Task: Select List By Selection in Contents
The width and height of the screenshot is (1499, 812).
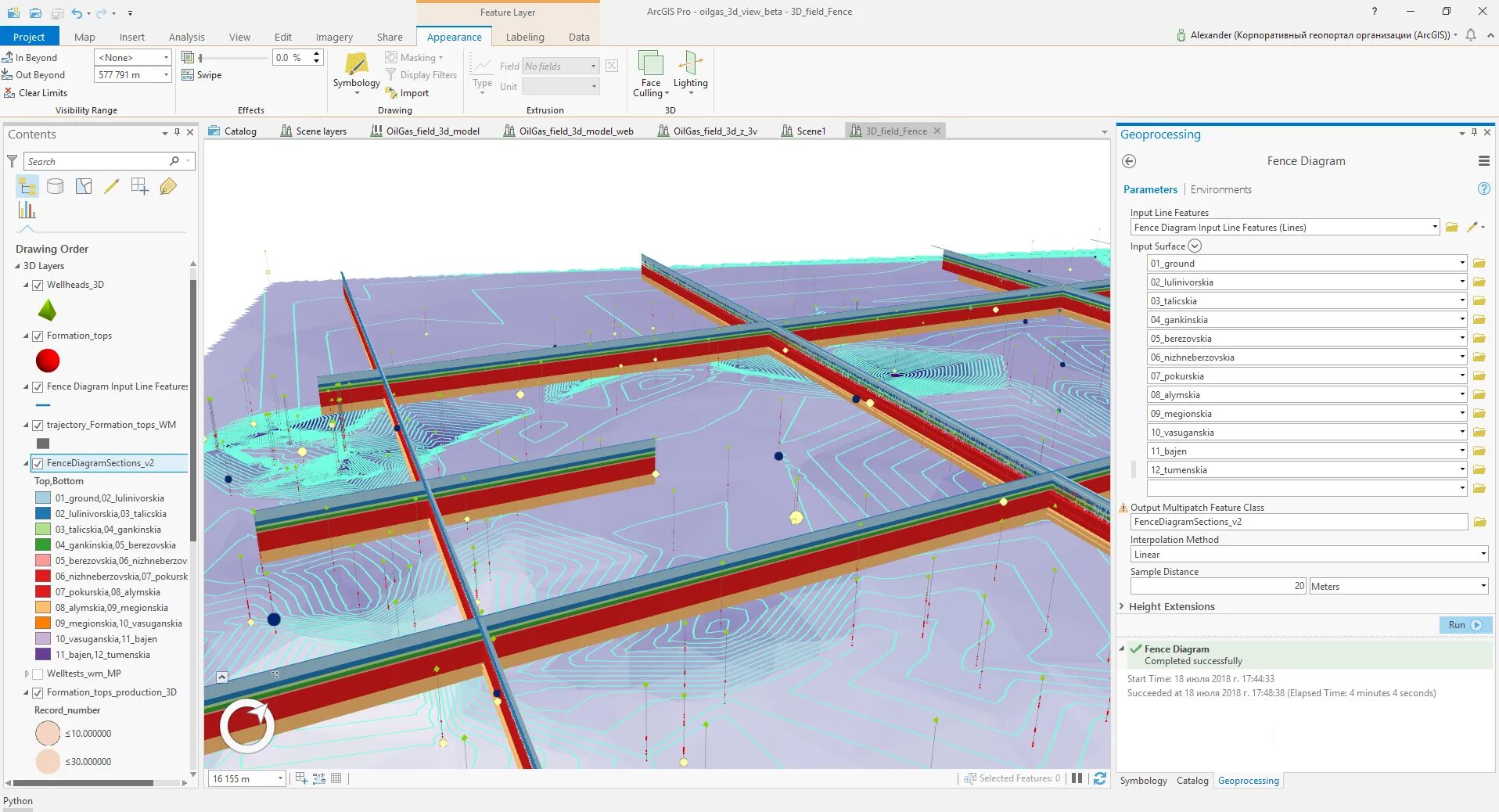Action: [84, 186]
